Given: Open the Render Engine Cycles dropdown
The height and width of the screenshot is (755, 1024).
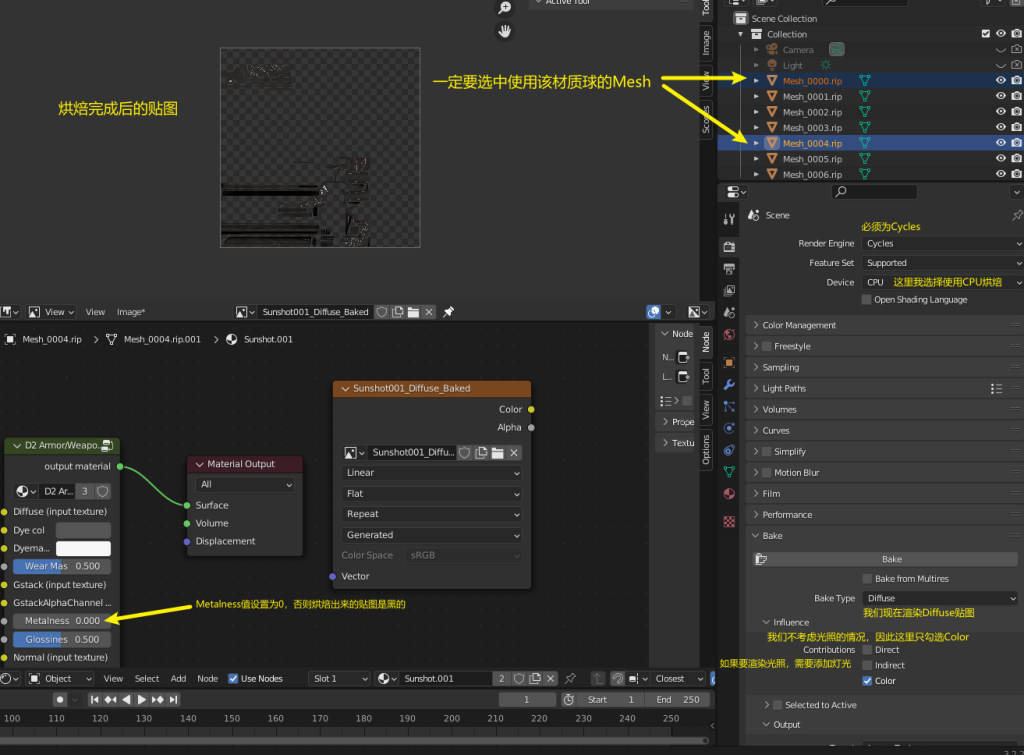Looking at the screenshot, I should tap(940, 243).
